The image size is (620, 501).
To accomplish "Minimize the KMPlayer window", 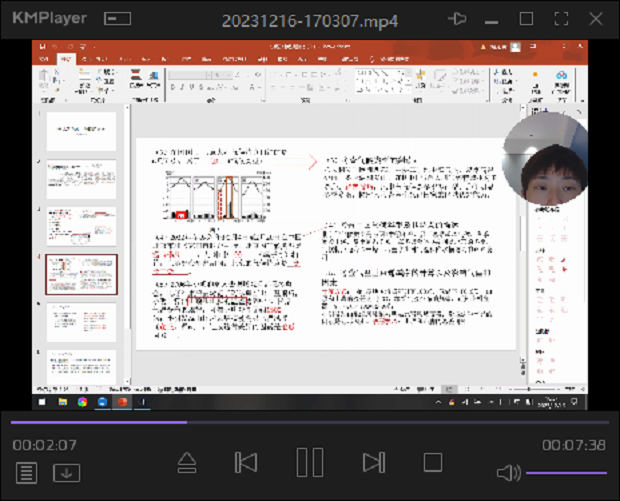I will pyautogui.click(x=491, y=22).
